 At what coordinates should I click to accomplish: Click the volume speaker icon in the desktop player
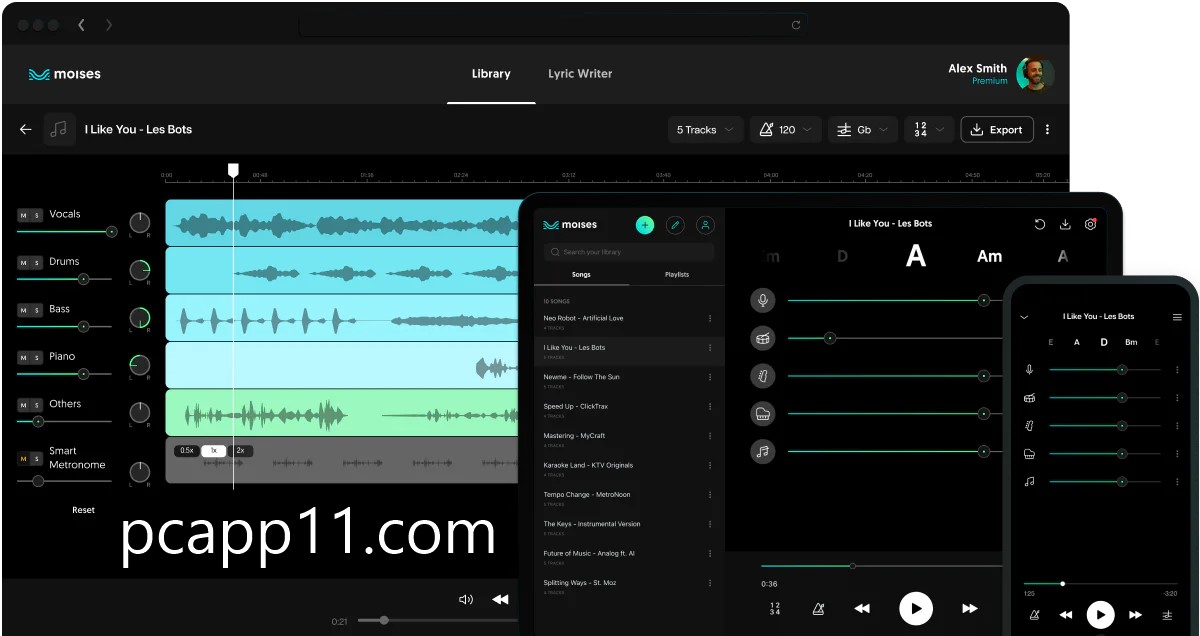click(465, 599)
